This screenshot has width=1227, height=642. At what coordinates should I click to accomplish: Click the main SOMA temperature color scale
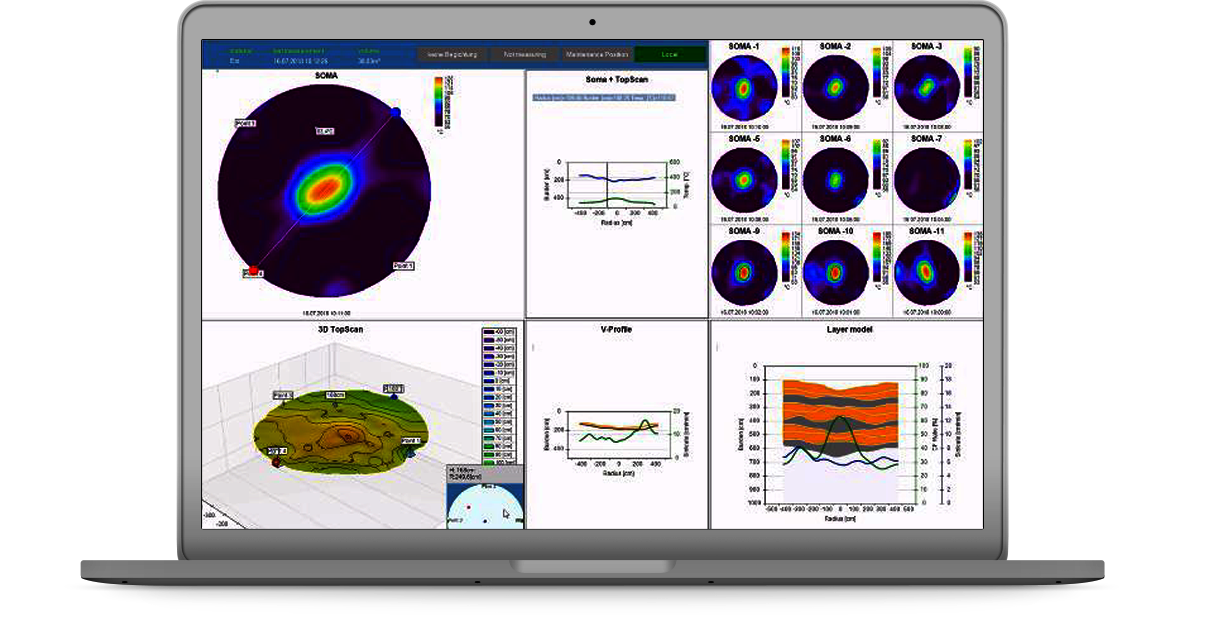439,103
